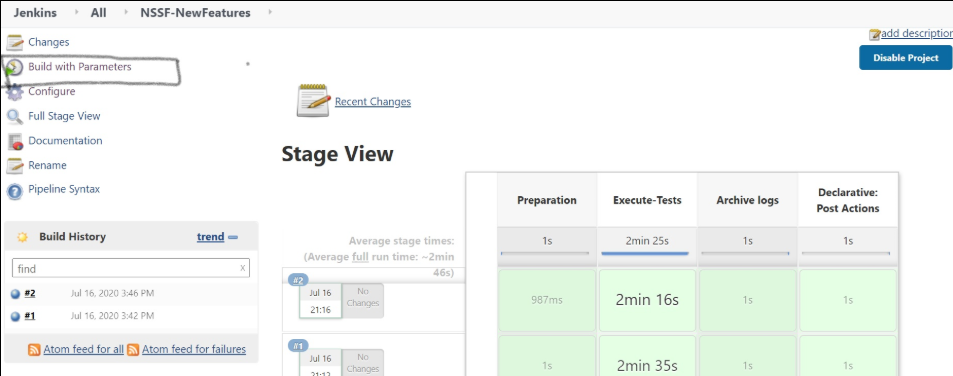Image resolution: width=953 pixels, height=376 pixels.
Task: Open build #1 in Build History
Action: (30, 316)
